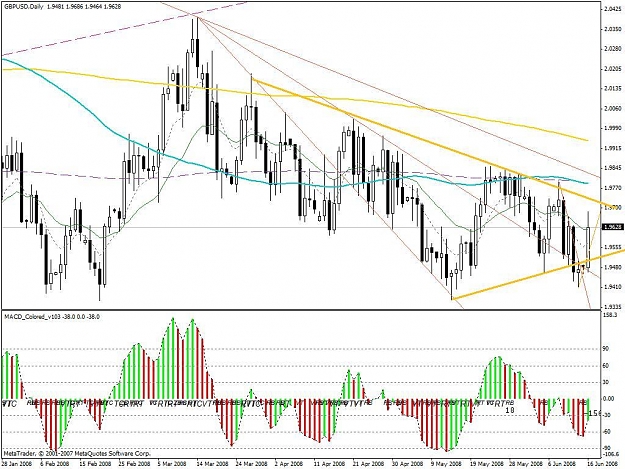Image resolution: width=625 pixels, height=469 pixels.
Task: Click the 1.9555 price axis label
Action: tap(612, 247)
